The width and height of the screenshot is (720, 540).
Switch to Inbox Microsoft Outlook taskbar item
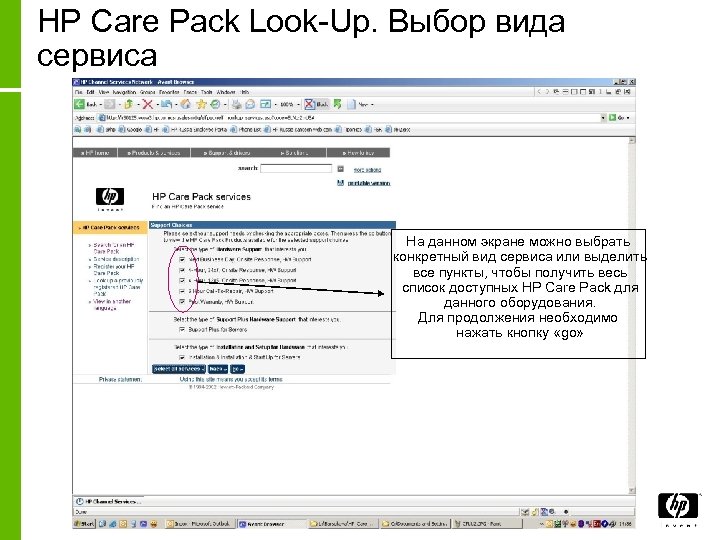200,523
